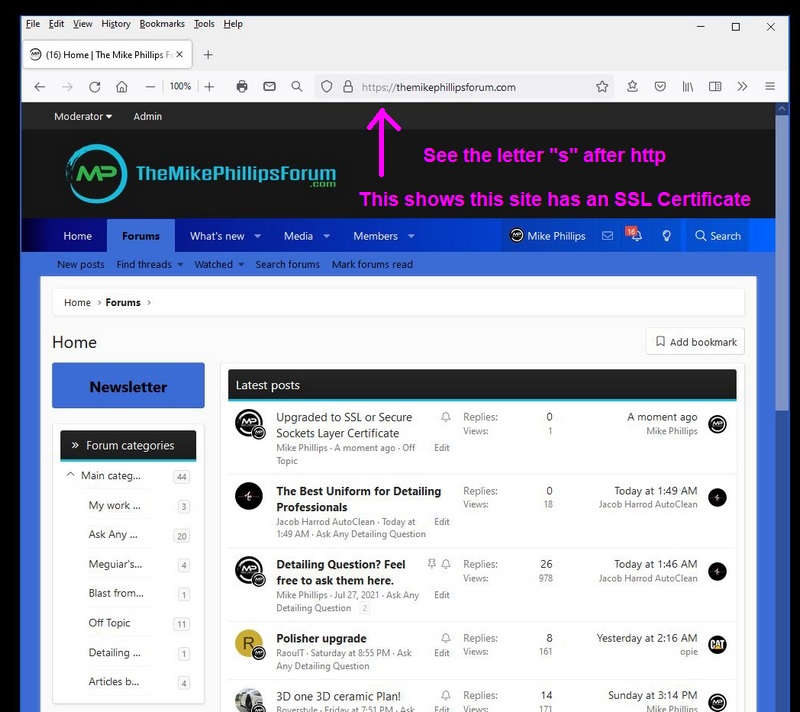Open Mike Phillips account menu

click(547, 236)
